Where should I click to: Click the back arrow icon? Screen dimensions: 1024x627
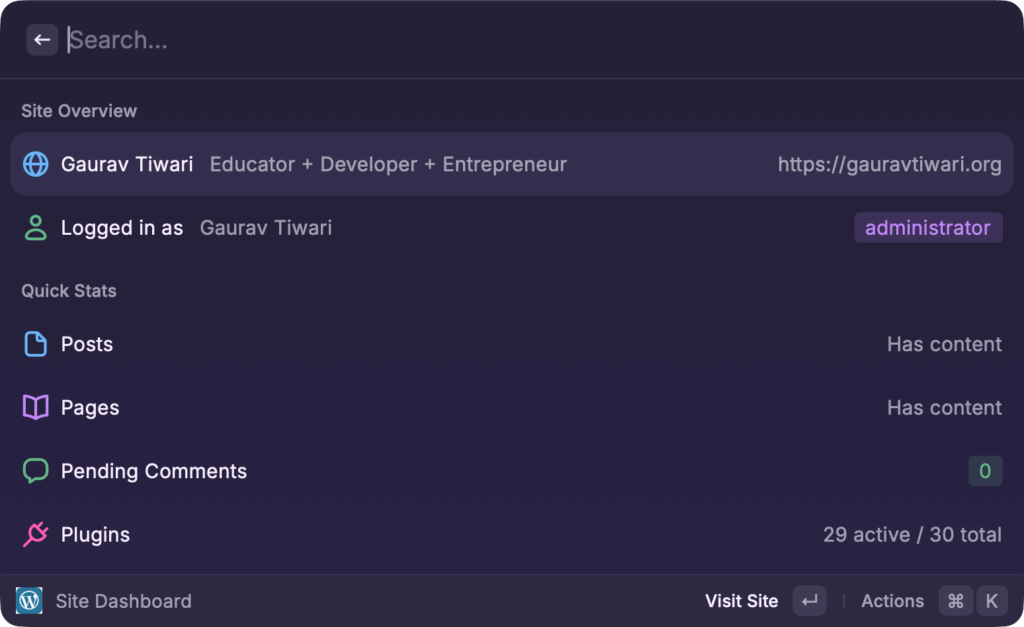pyautogui.click(x=41, y=39)
